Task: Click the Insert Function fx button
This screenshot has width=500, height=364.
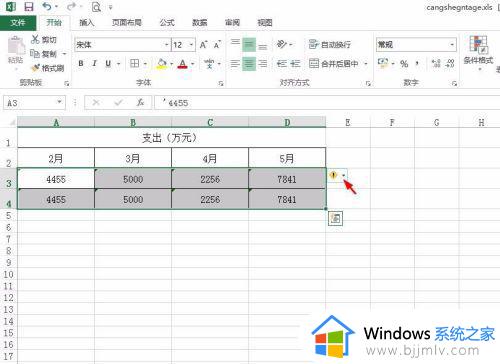Action: 141,102
